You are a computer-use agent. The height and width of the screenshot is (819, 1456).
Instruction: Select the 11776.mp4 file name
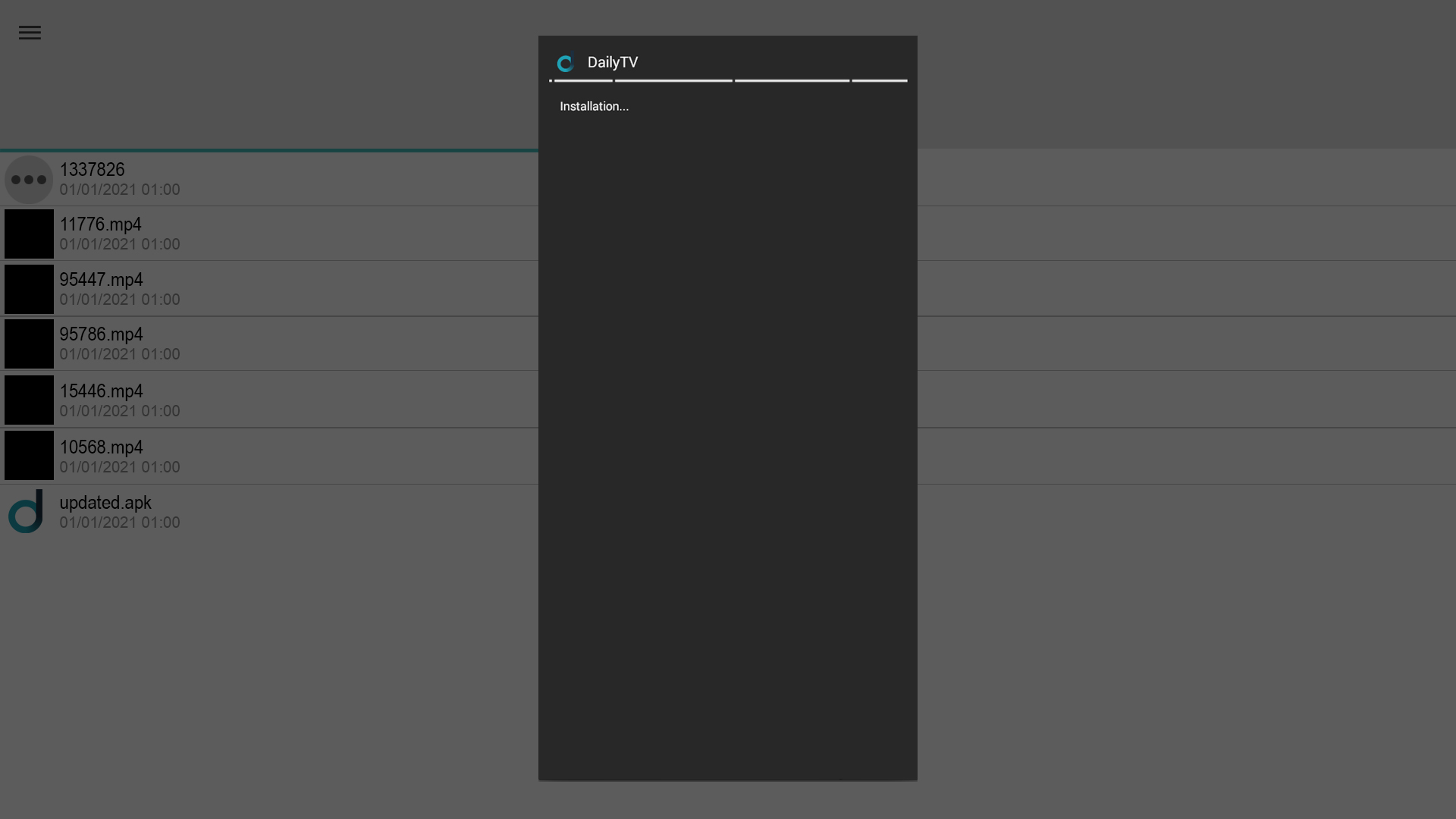click(100, 224)
